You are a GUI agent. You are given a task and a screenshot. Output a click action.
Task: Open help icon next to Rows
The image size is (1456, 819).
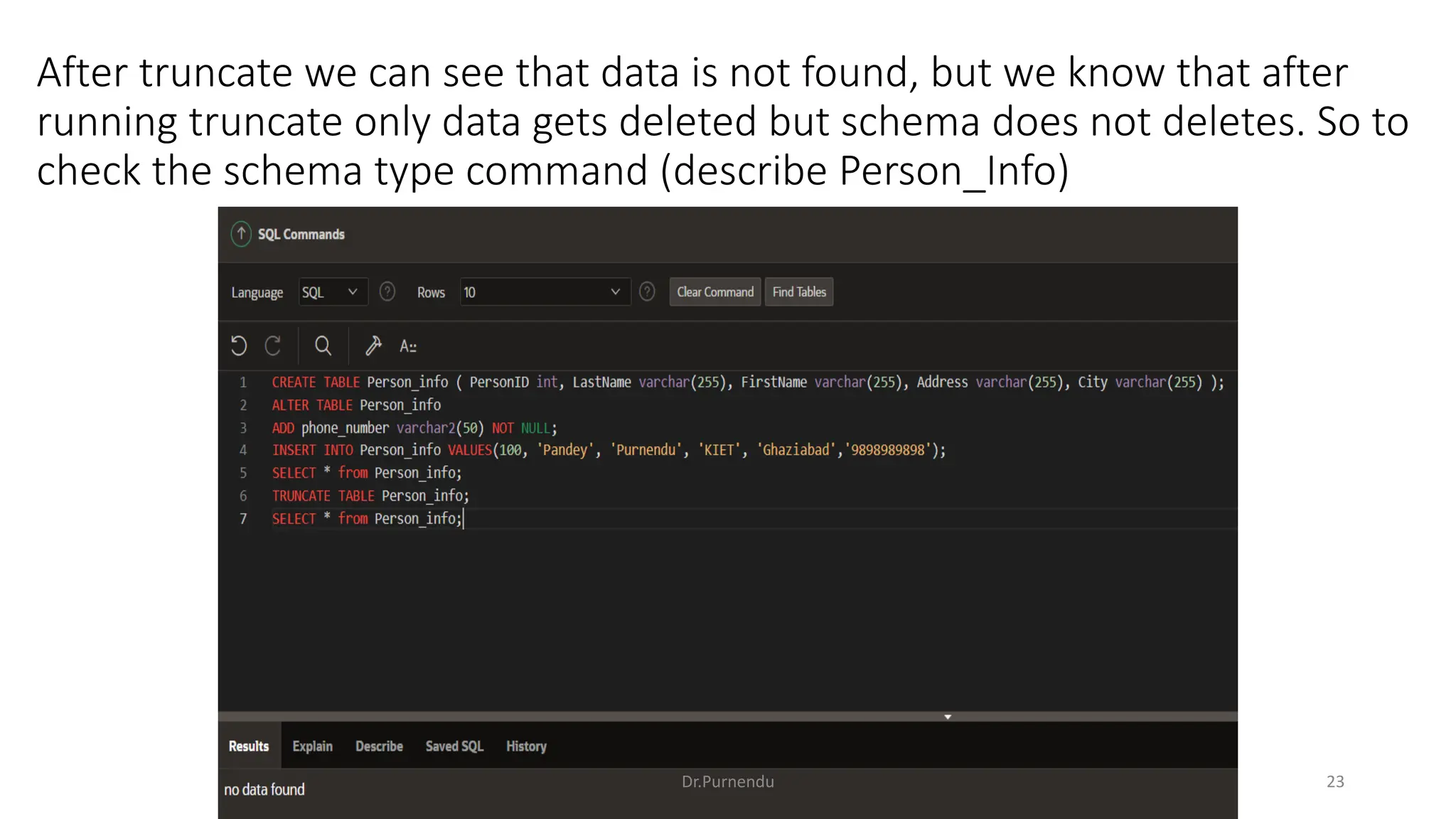(x=647, y=291)
